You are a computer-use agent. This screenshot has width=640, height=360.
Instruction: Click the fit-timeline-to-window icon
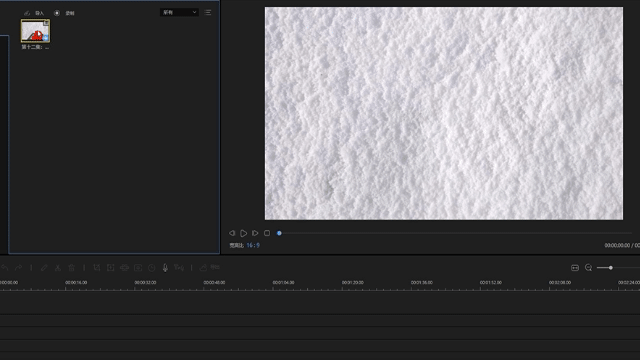coord(575,268)
